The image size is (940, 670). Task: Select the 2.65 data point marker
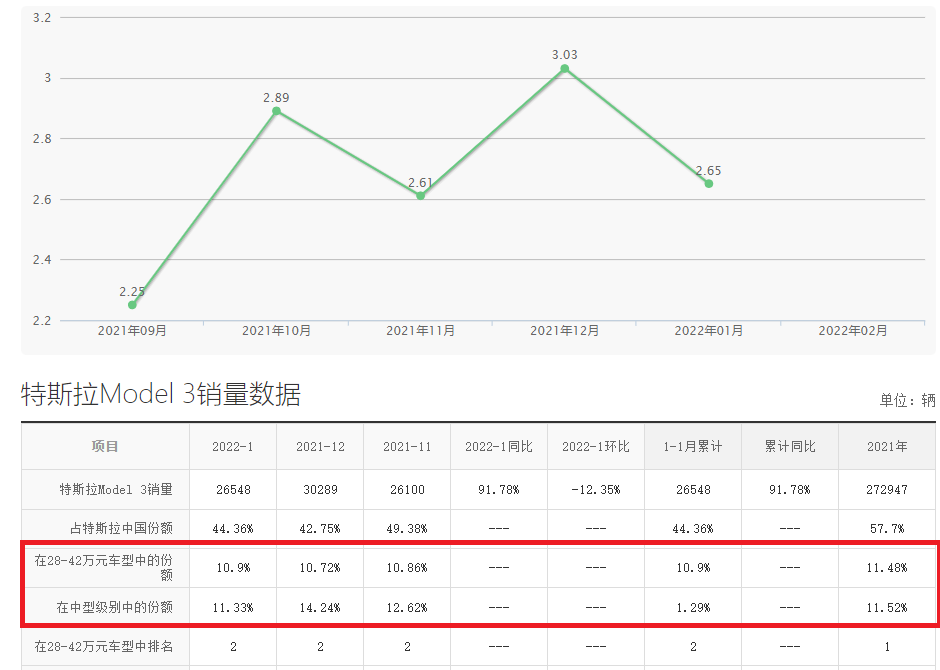coord(709,183)
